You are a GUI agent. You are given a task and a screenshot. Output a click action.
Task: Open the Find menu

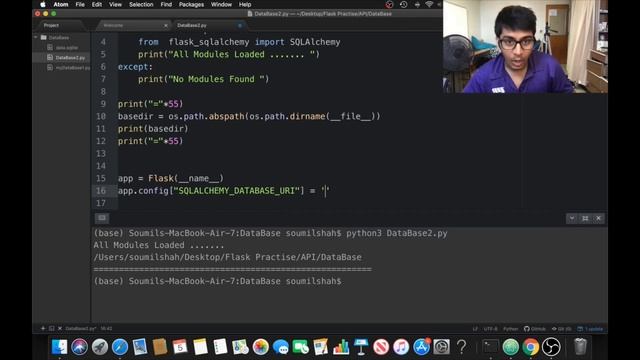[166, 4]
